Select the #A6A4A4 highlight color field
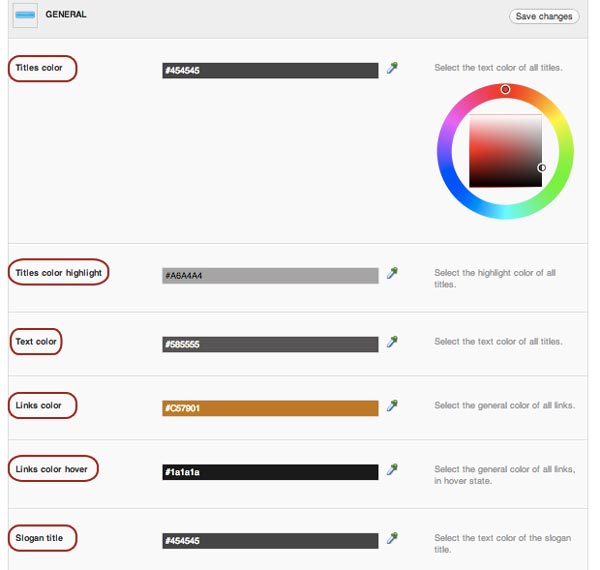600x570 pixels. pos(270,276)
